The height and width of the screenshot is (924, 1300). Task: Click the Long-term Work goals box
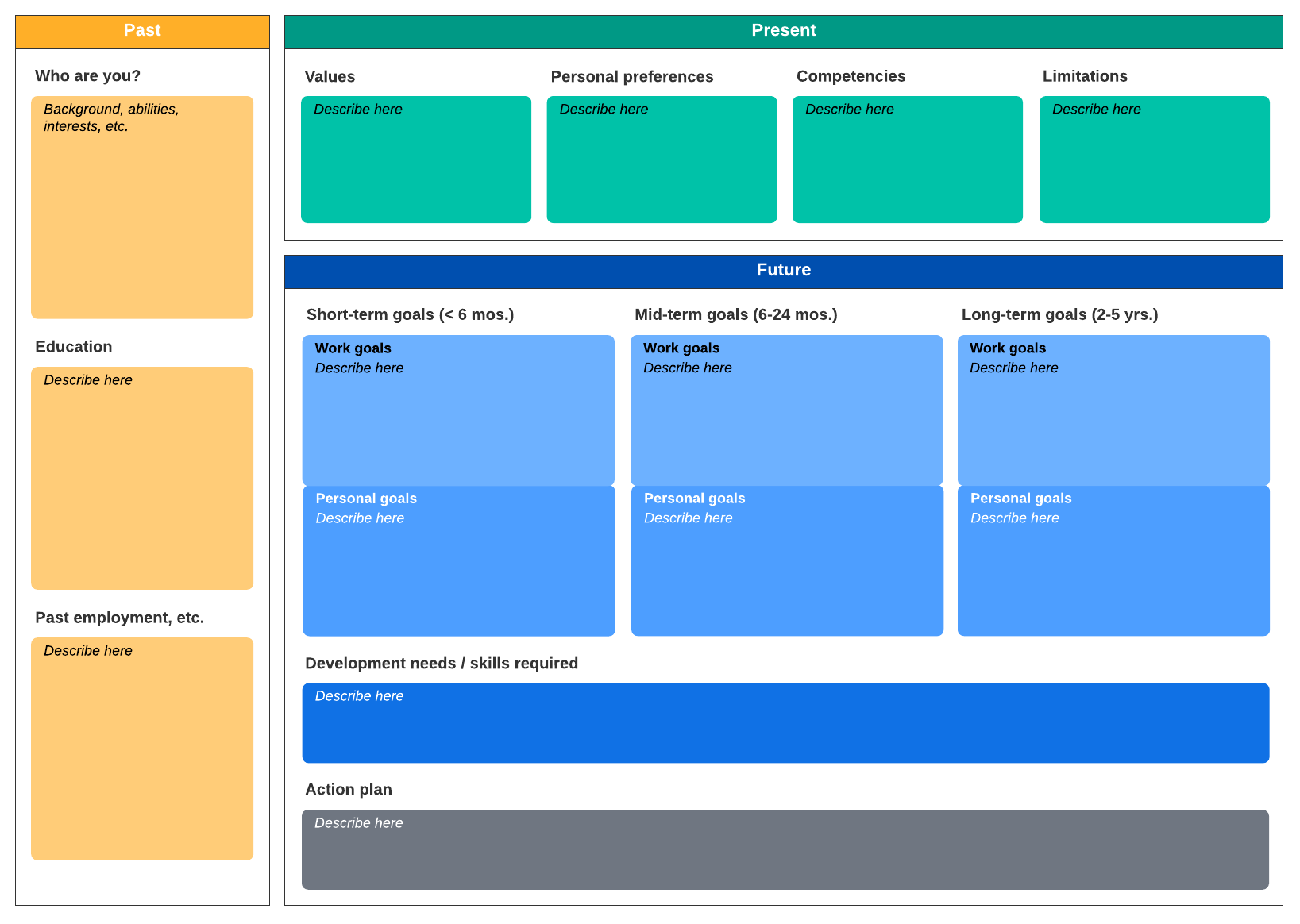pos(1113,410)
